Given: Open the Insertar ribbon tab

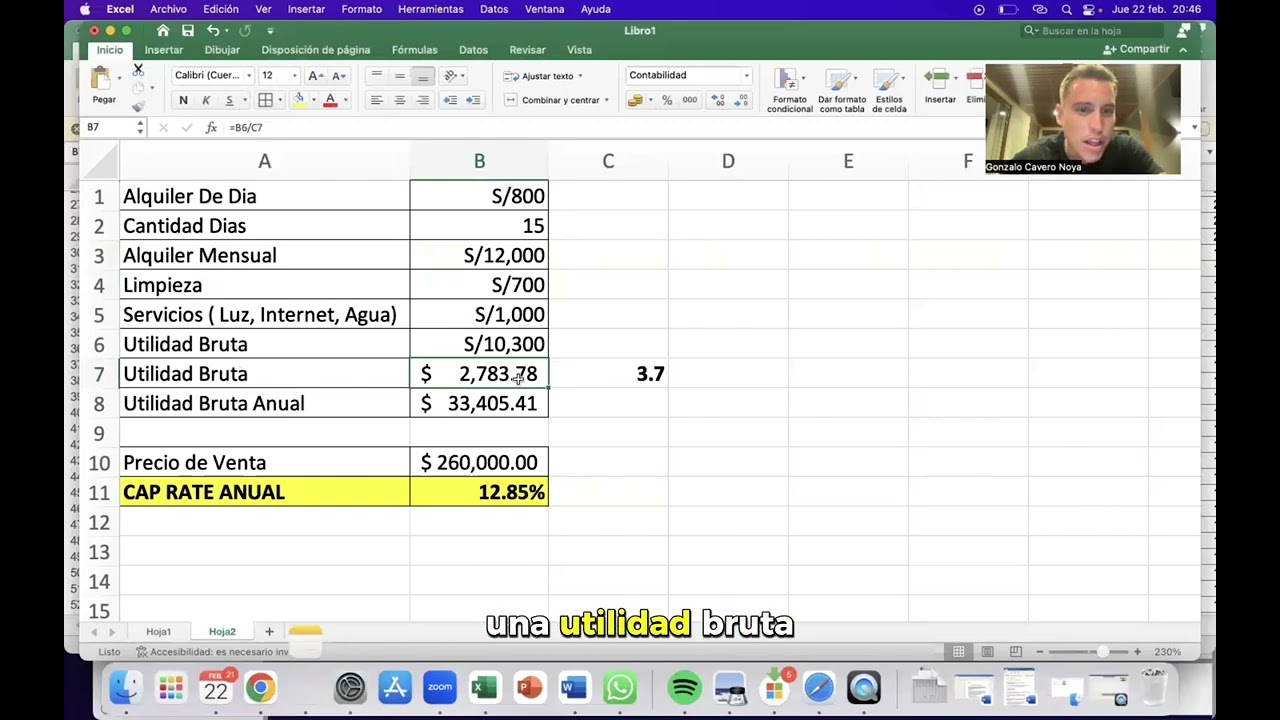Looking at the screenshot, I should [x=163, y=50].
